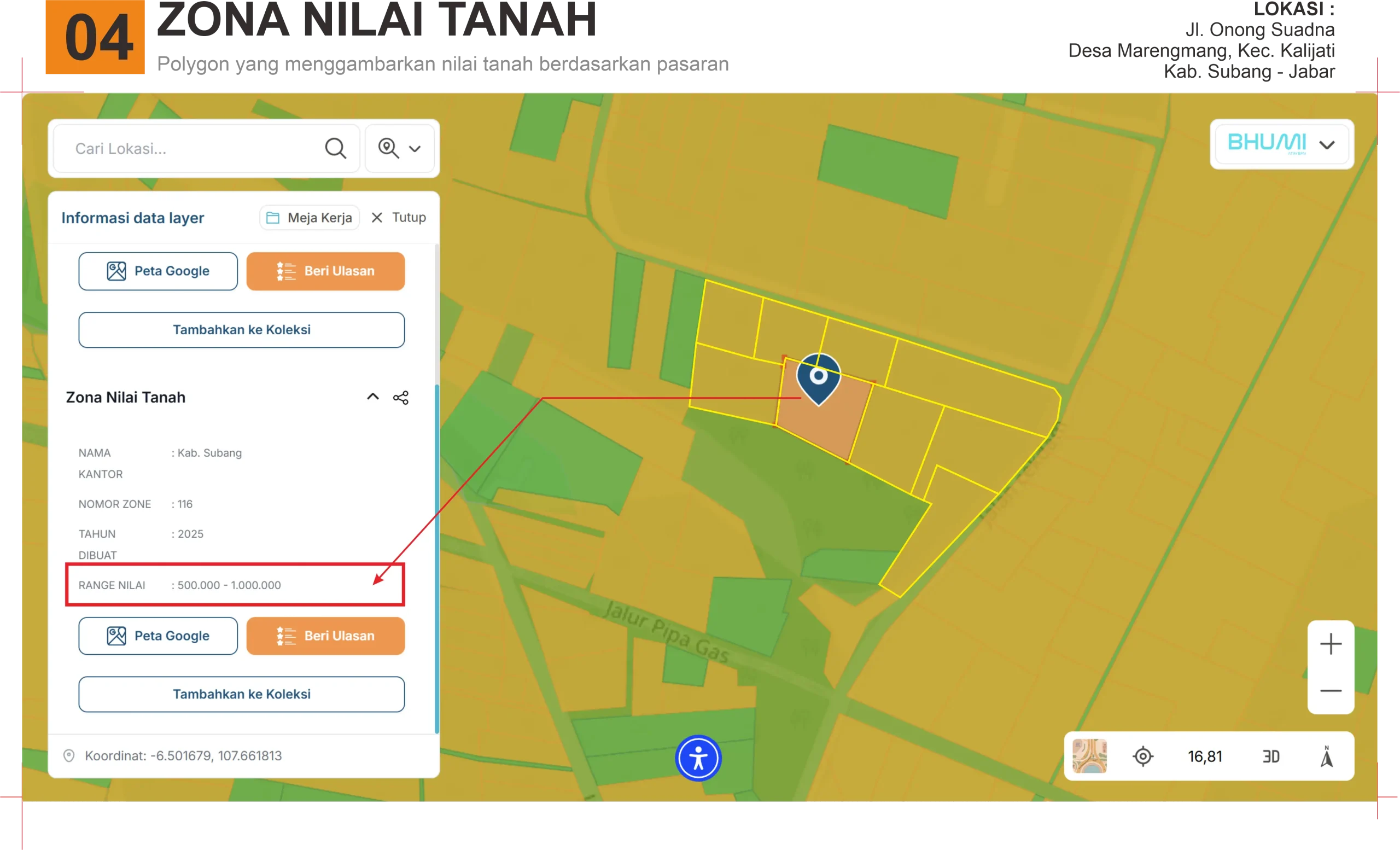Zoom out the map with minus
This screenshot has height=850, width=1400.
pyautogui.click(x=1330, y=691)
